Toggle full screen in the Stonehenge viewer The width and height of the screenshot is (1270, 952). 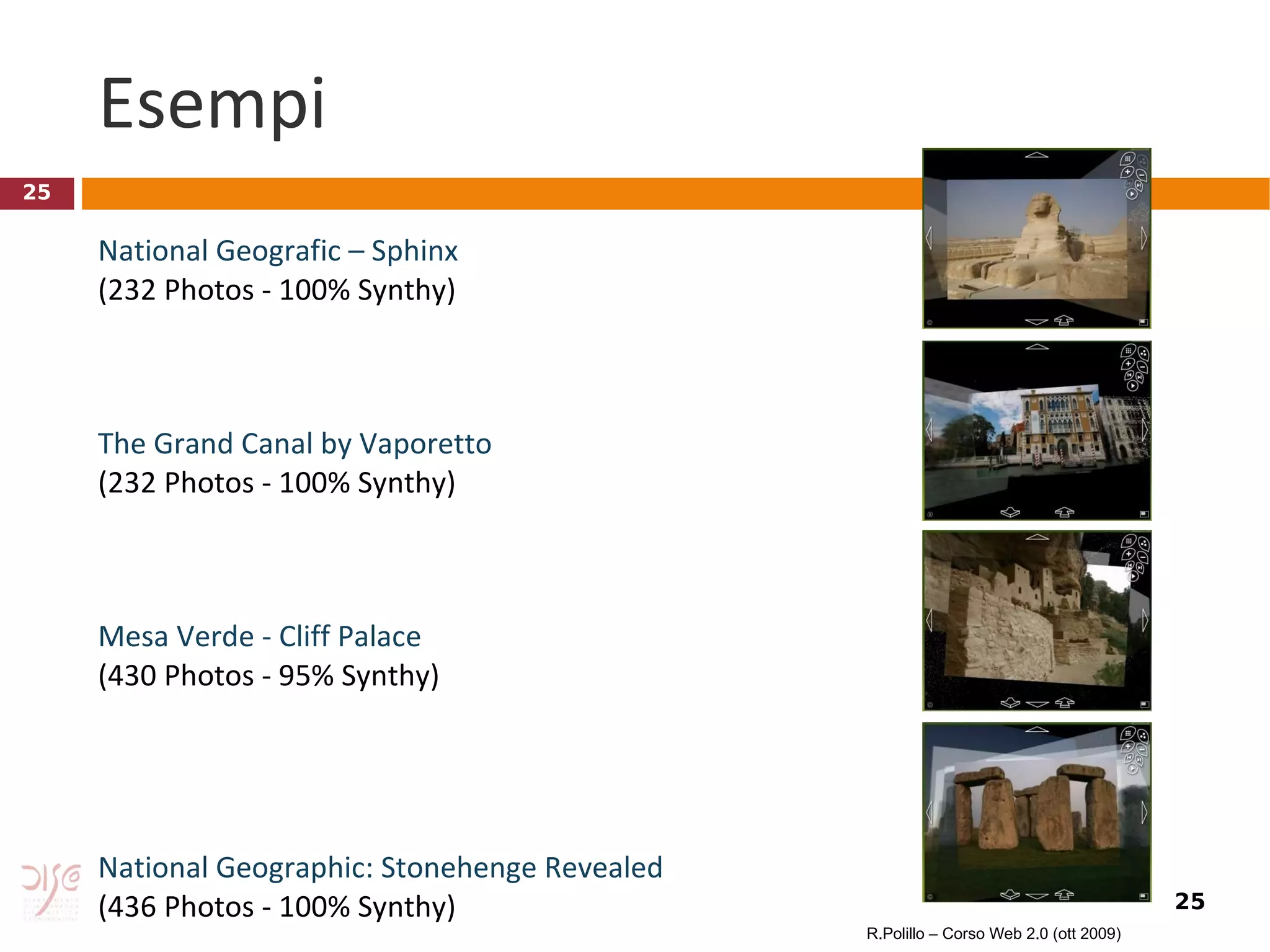point(1144,896)
